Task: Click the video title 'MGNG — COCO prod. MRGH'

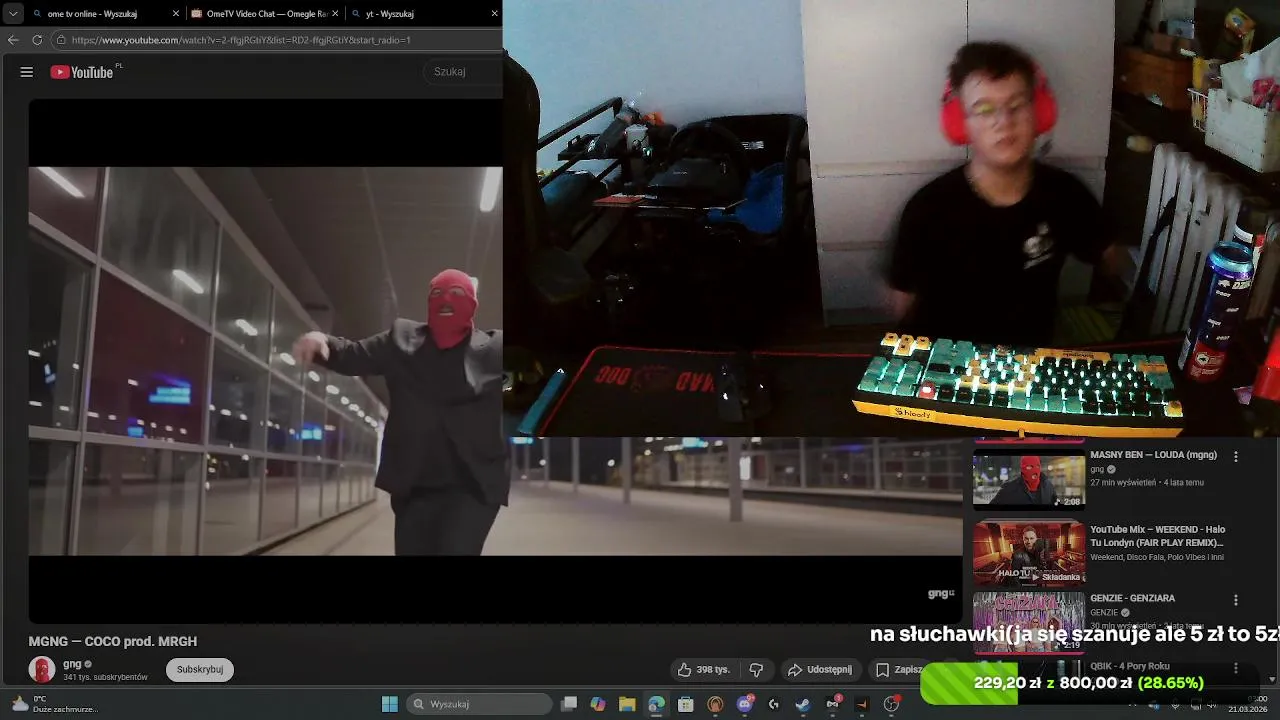Action: (x=113, y=642)
